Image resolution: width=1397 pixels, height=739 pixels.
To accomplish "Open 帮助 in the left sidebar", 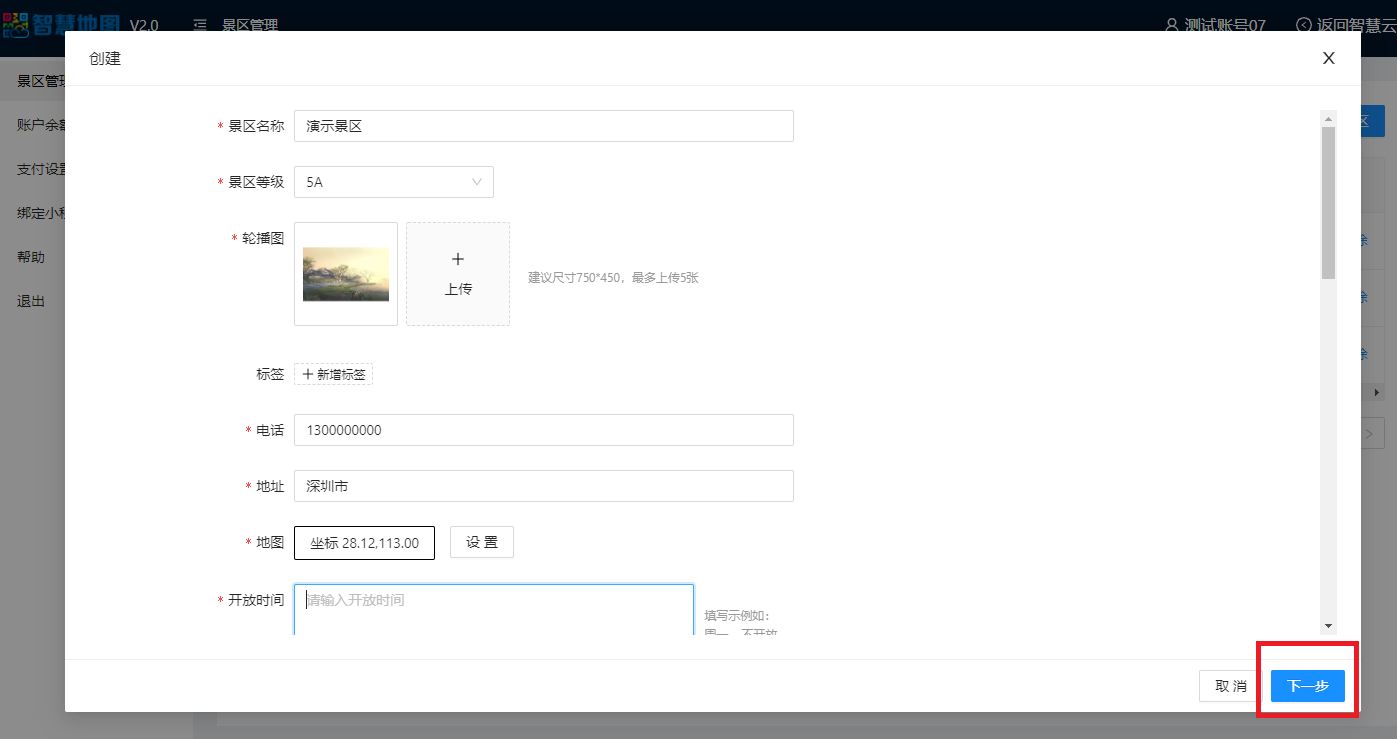I will tap(31, 257).
